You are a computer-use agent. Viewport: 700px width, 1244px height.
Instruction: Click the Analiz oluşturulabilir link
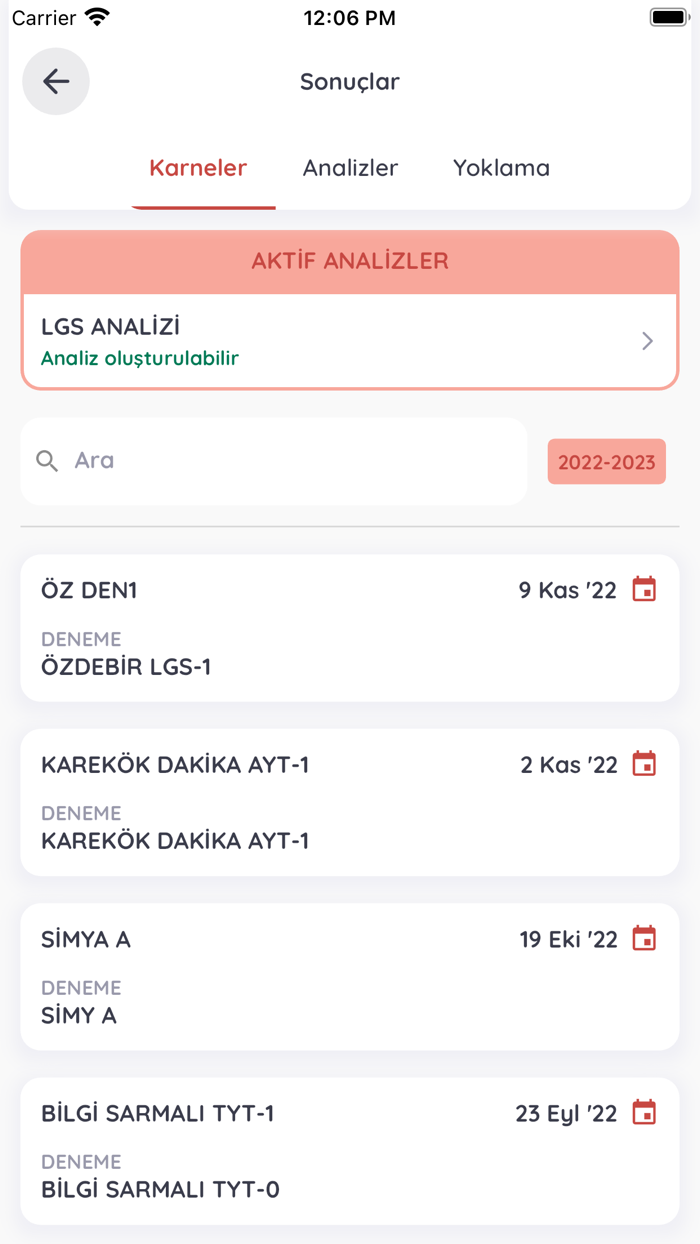tap(139, 358)
